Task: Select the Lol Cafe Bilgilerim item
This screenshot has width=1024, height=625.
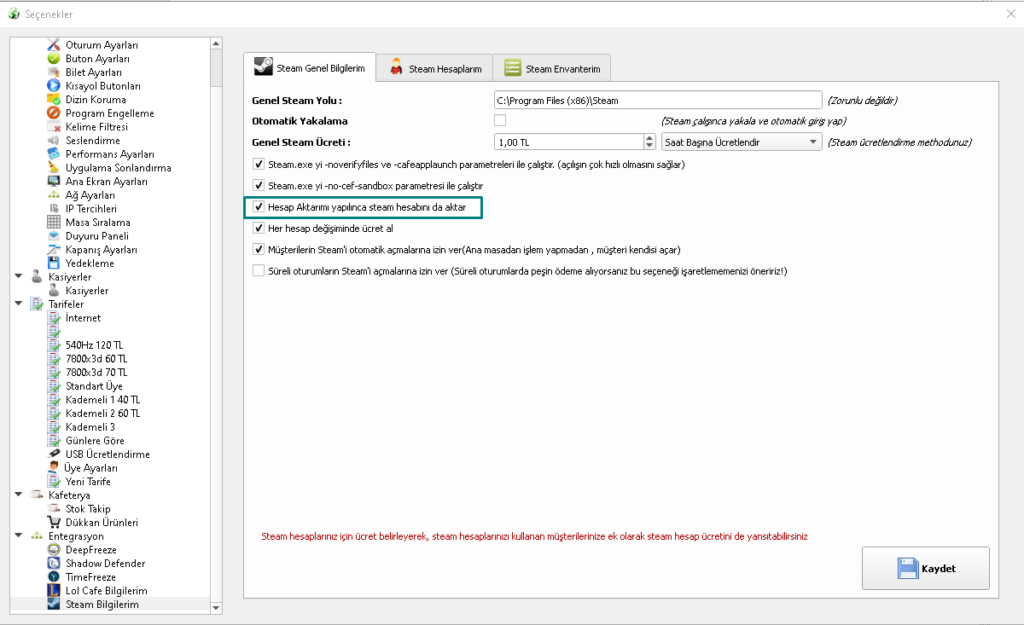Action: [x=106, y=591]
